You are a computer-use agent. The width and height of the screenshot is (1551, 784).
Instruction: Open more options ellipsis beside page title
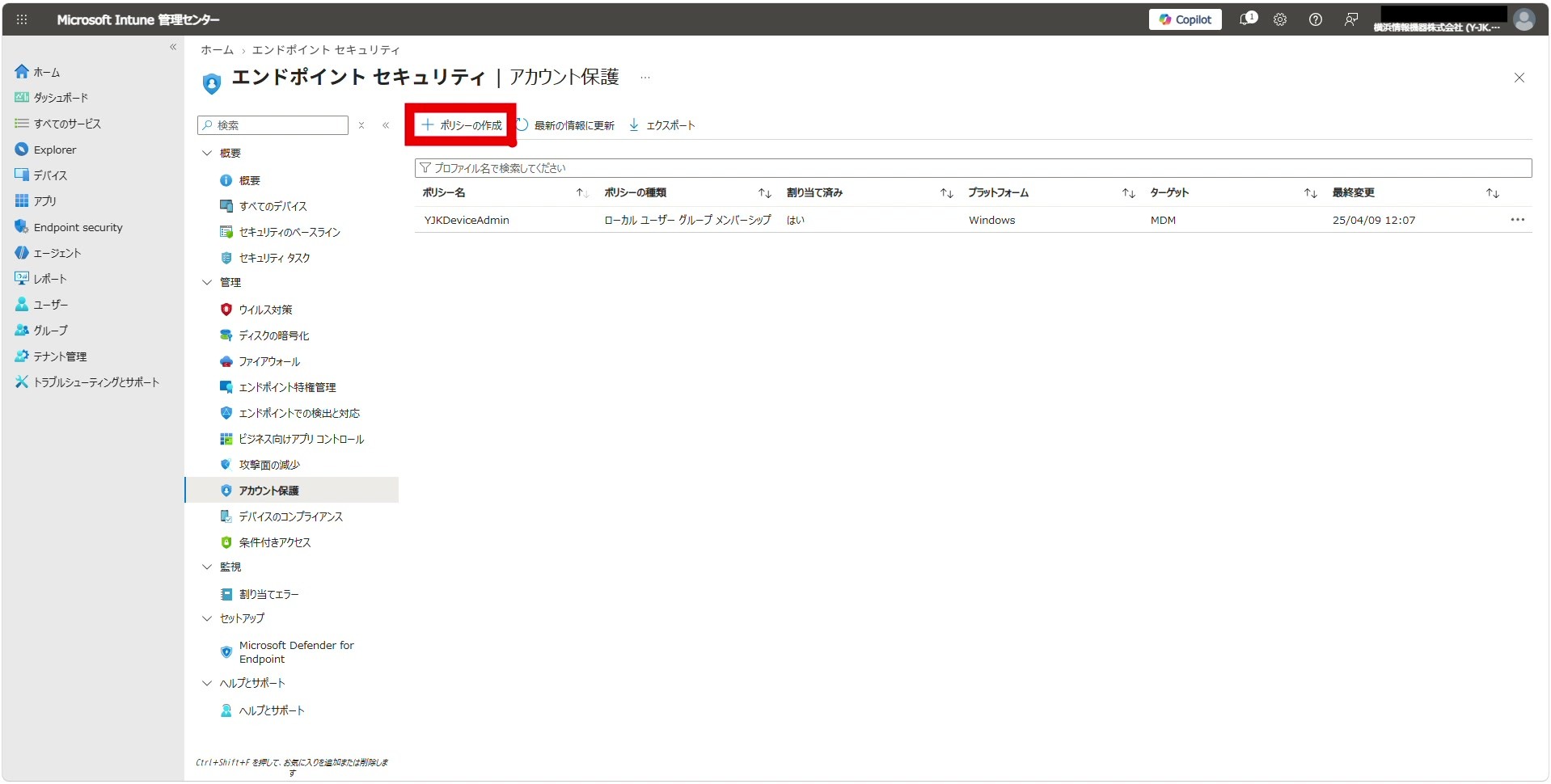pyautogui.click(x=645, y=78)
